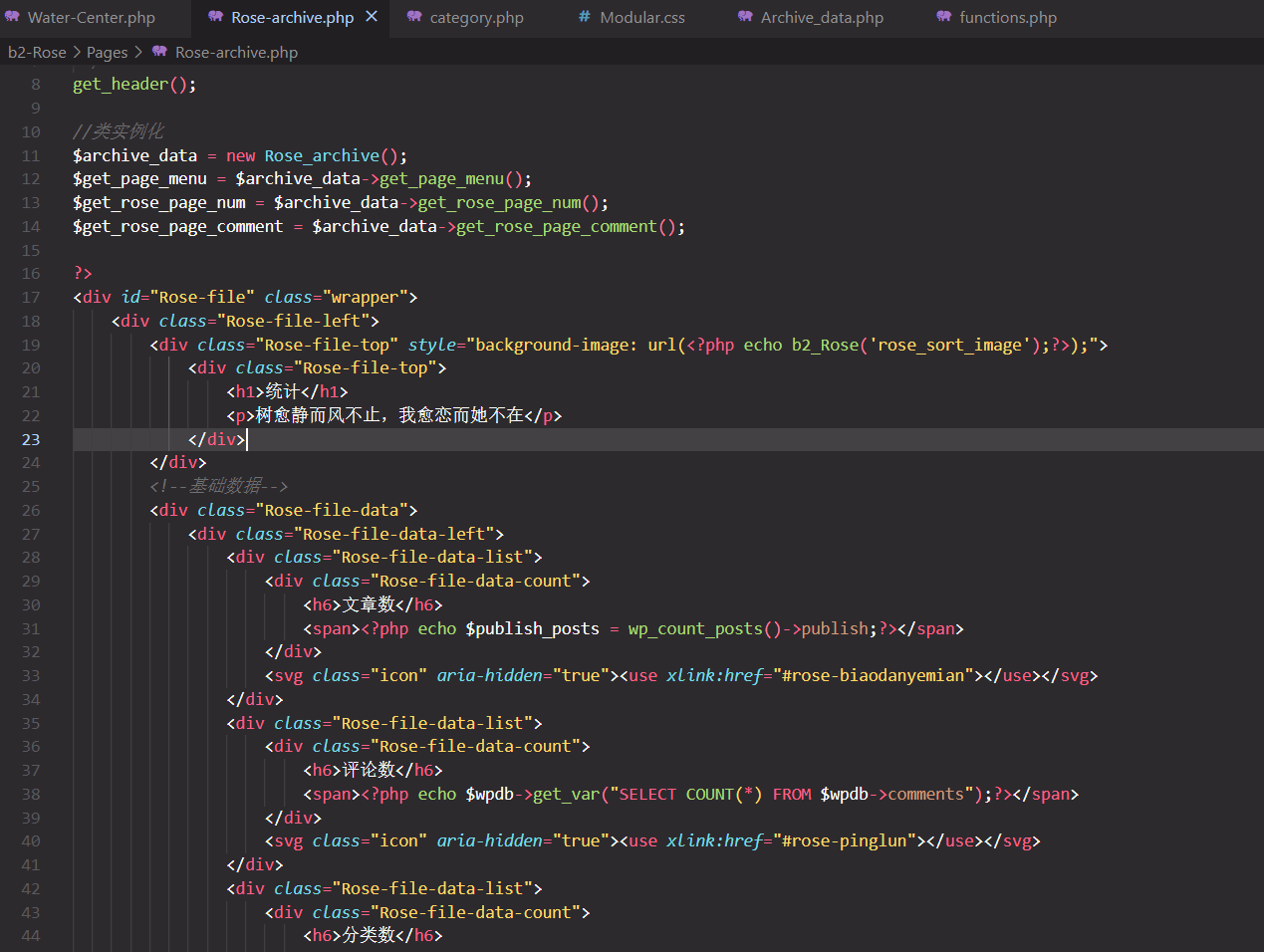This screenshot has height=952, width=1264.
Task: Open the Archive_data.php tab
Action: pyautogui.click(x=822, y=18)
